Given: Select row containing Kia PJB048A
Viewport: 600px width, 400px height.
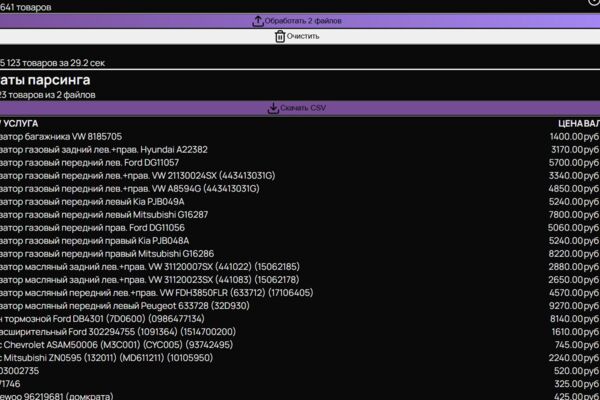Looking at the screenshot, I should coord(300,241).
